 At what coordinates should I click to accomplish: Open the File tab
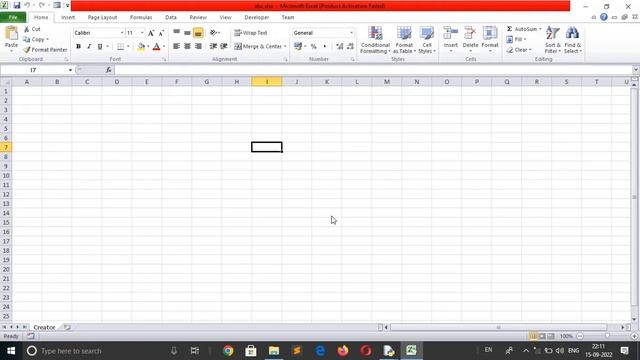[x=13, y=18]
